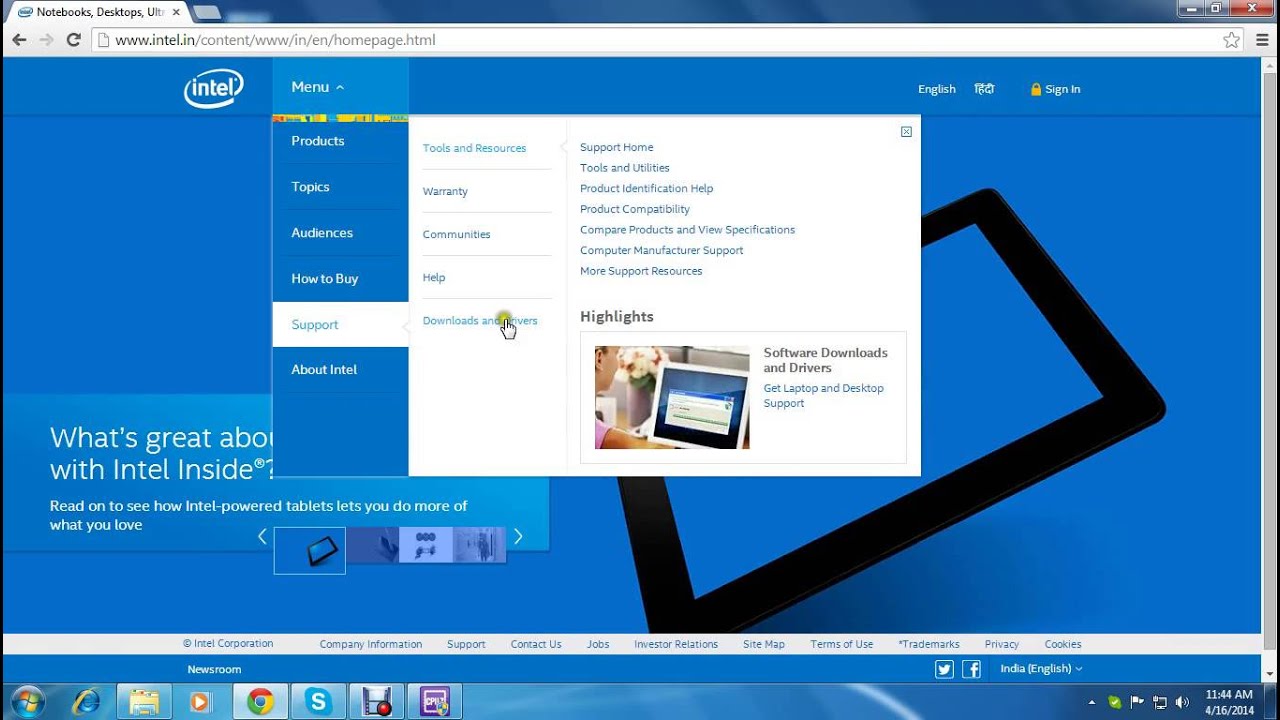Open Intel Twitter page icon
The width and height of the screenshot is (1280, 720).
(x=944, y=669)
